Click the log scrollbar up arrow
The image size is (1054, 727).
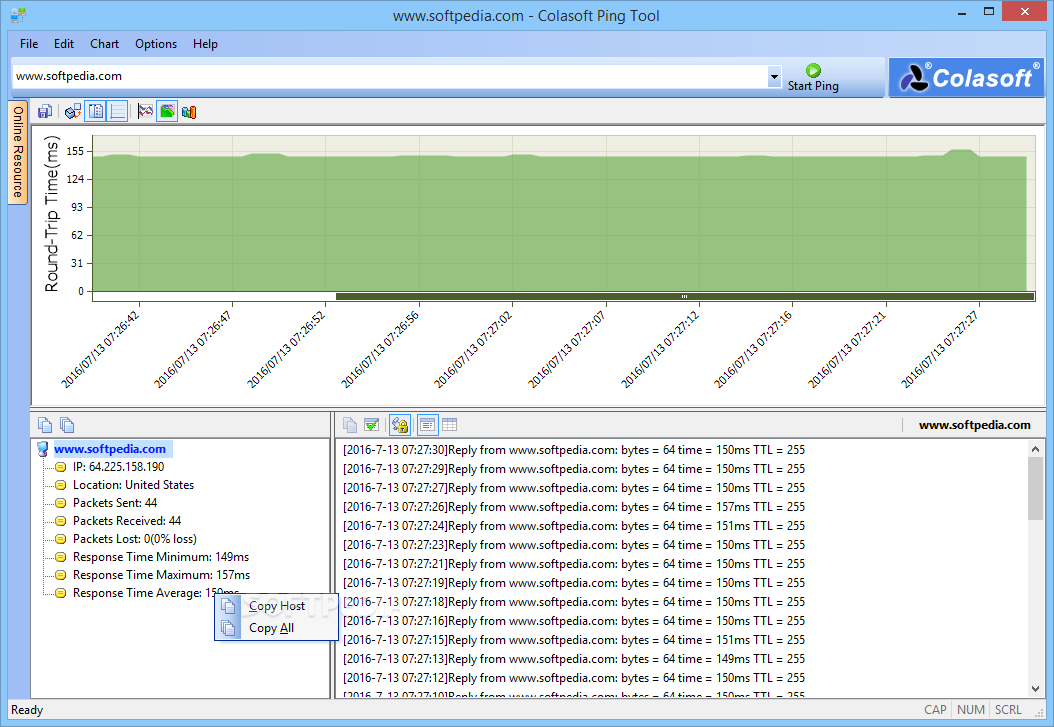point(1035,449)
